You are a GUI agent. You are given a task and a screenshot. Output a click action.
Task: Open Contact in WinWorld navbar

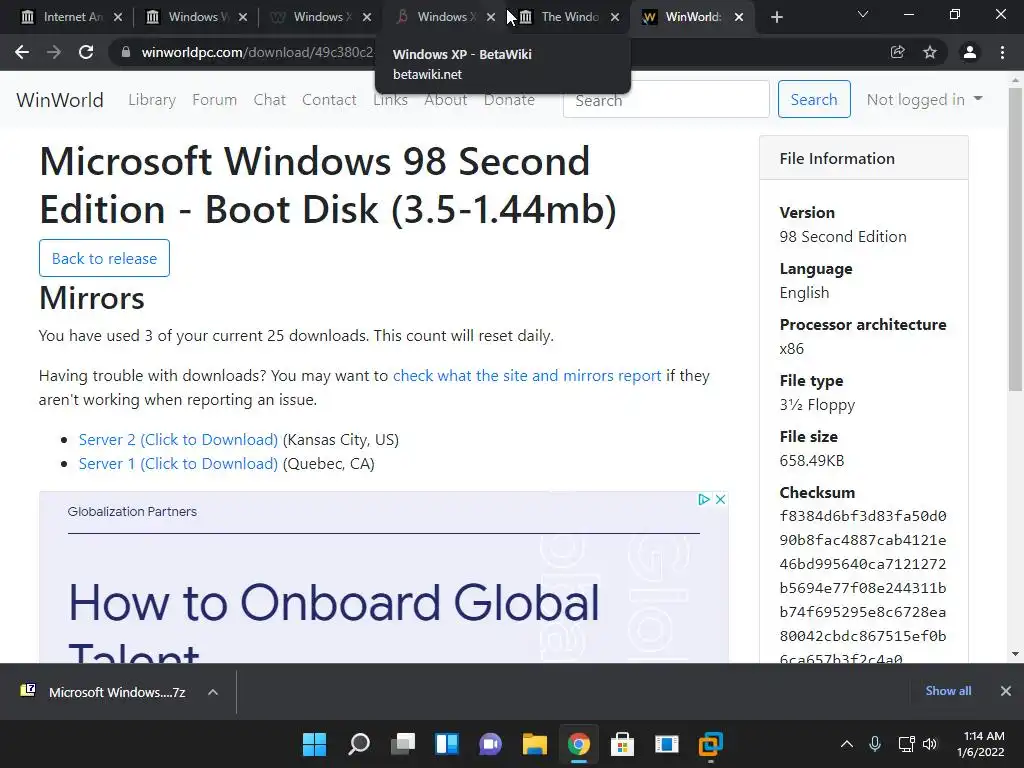click(x=329, y=100)
